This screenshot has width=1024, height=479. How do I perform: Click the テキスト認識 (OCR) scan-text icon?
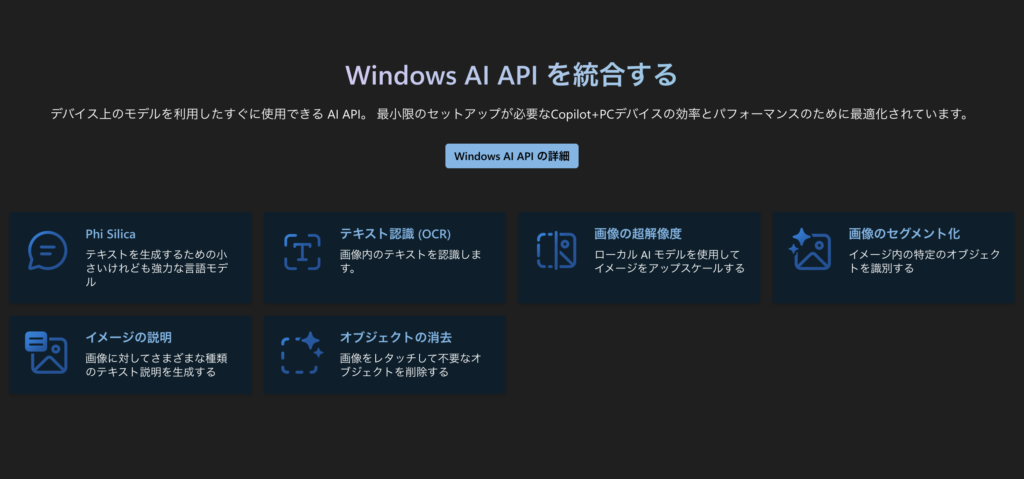(302, 252)
